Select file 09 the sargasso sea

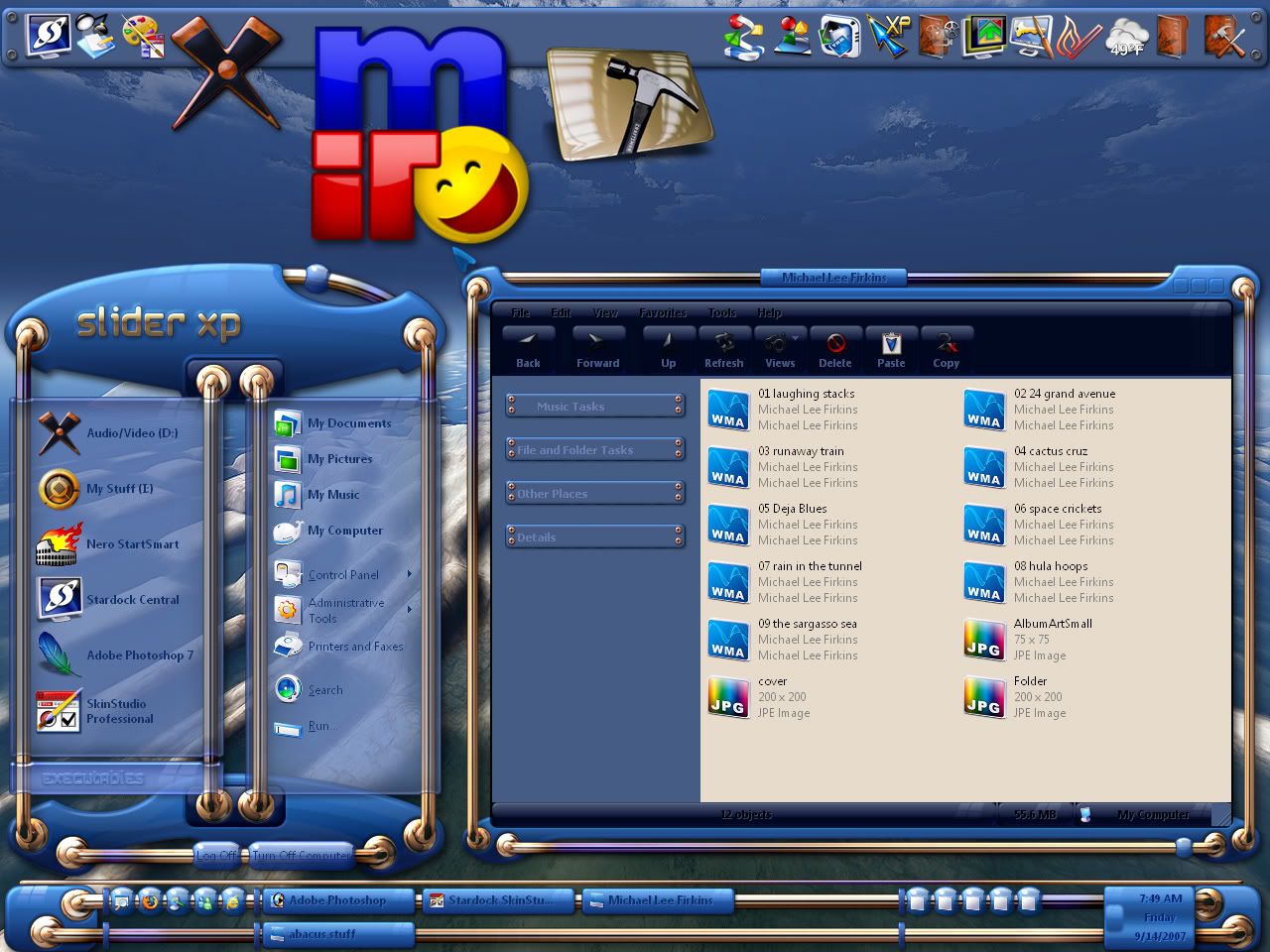(x=784, y=640)
